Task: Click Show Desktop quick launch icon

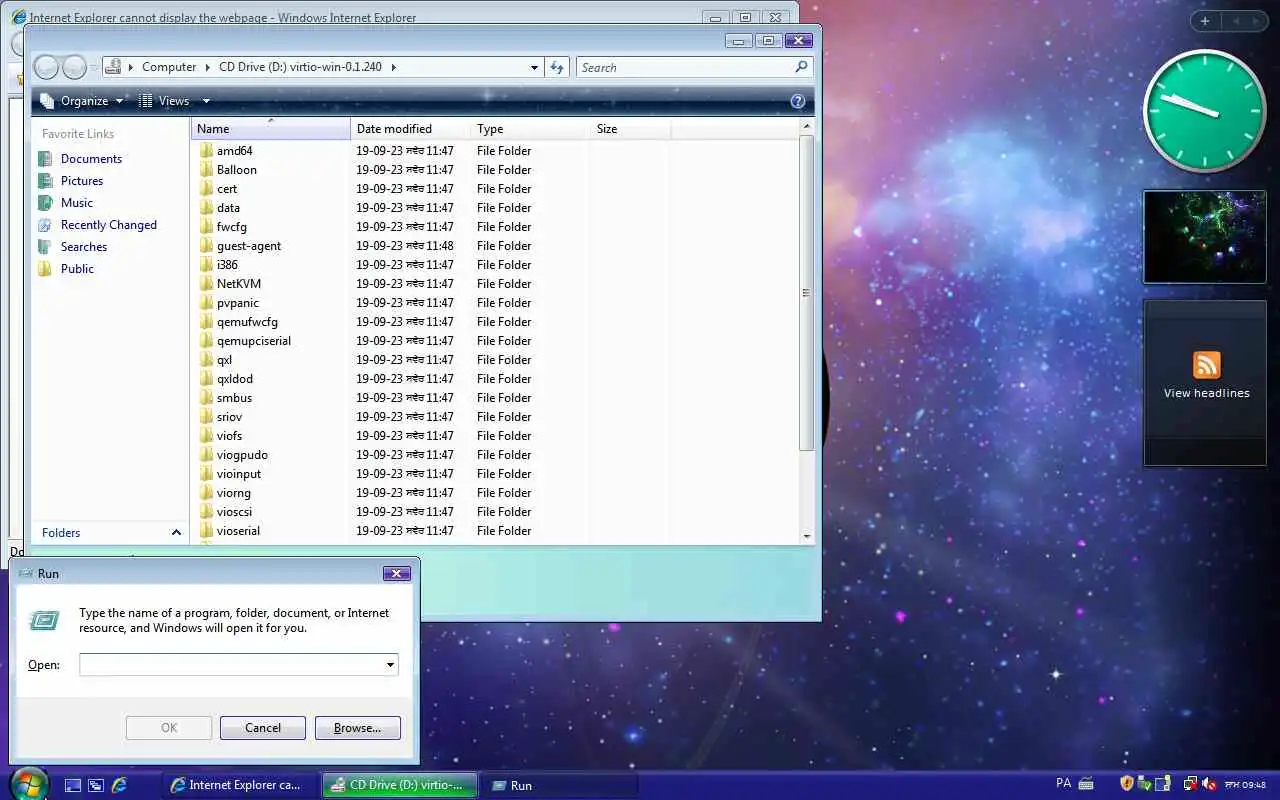Action: [73, 785]
